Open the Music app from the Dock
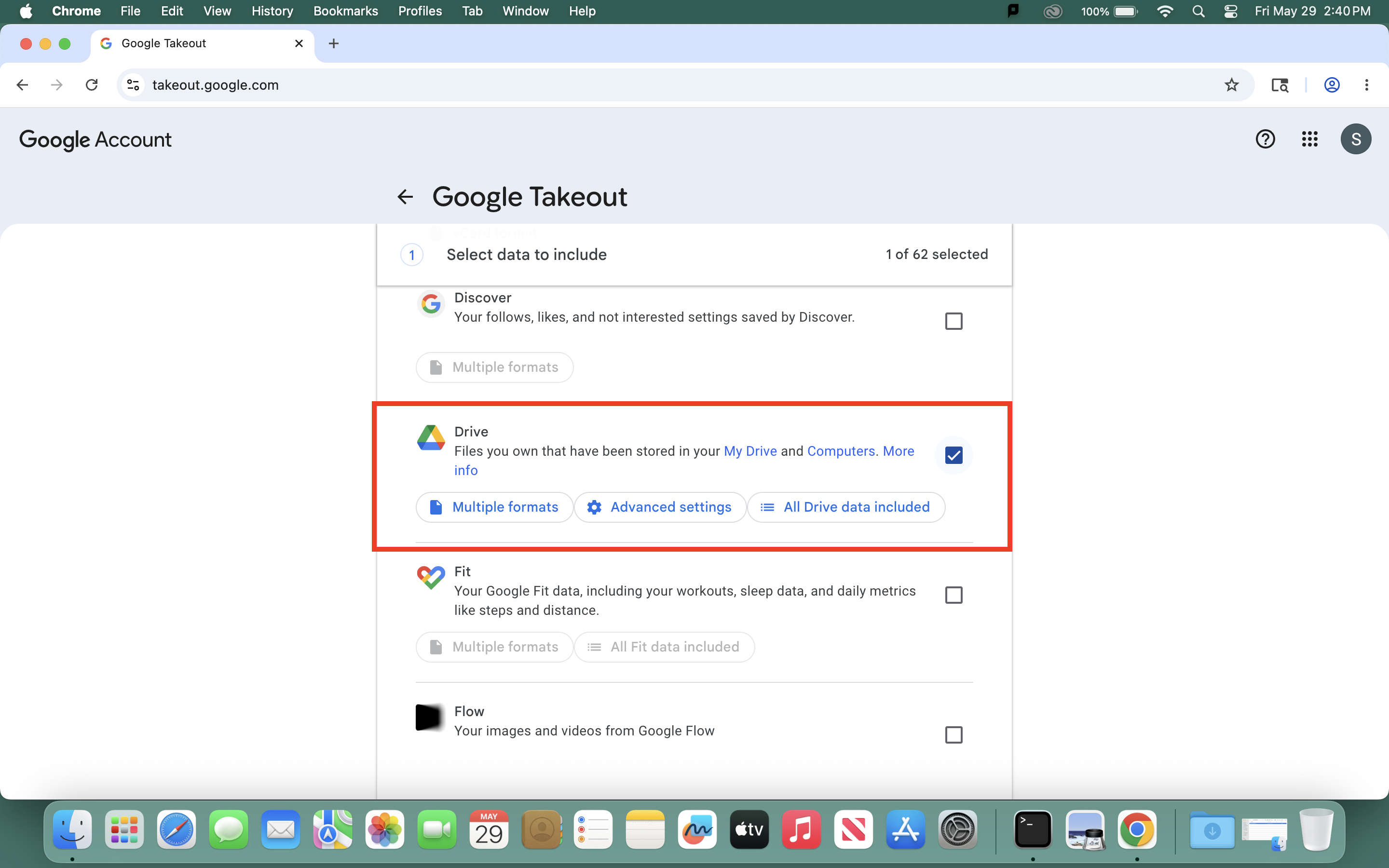The height and width of the screenshot is (868, 1389). click(801, 829)
